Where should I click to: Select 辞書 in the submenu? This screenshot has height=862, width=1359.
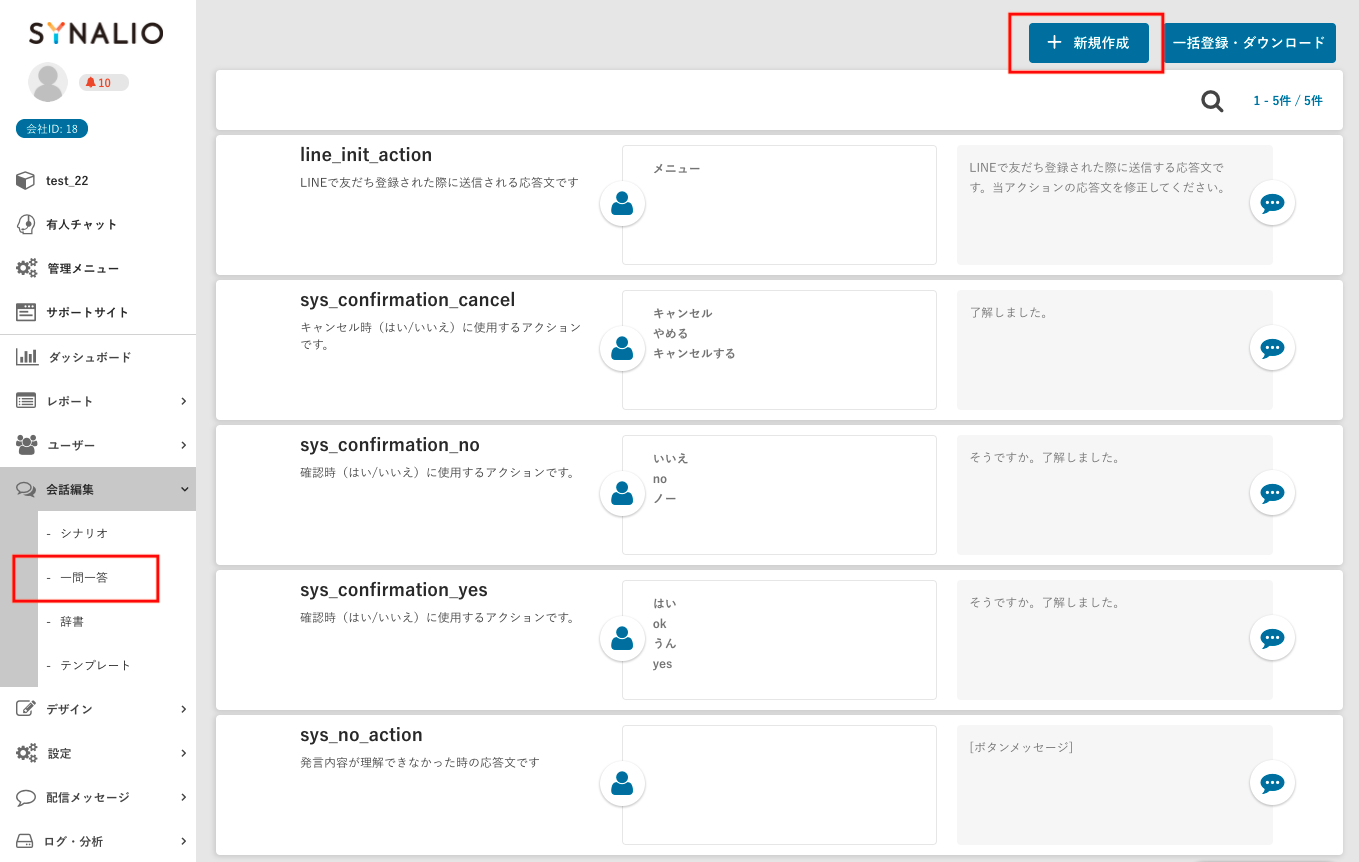point(72,621)
